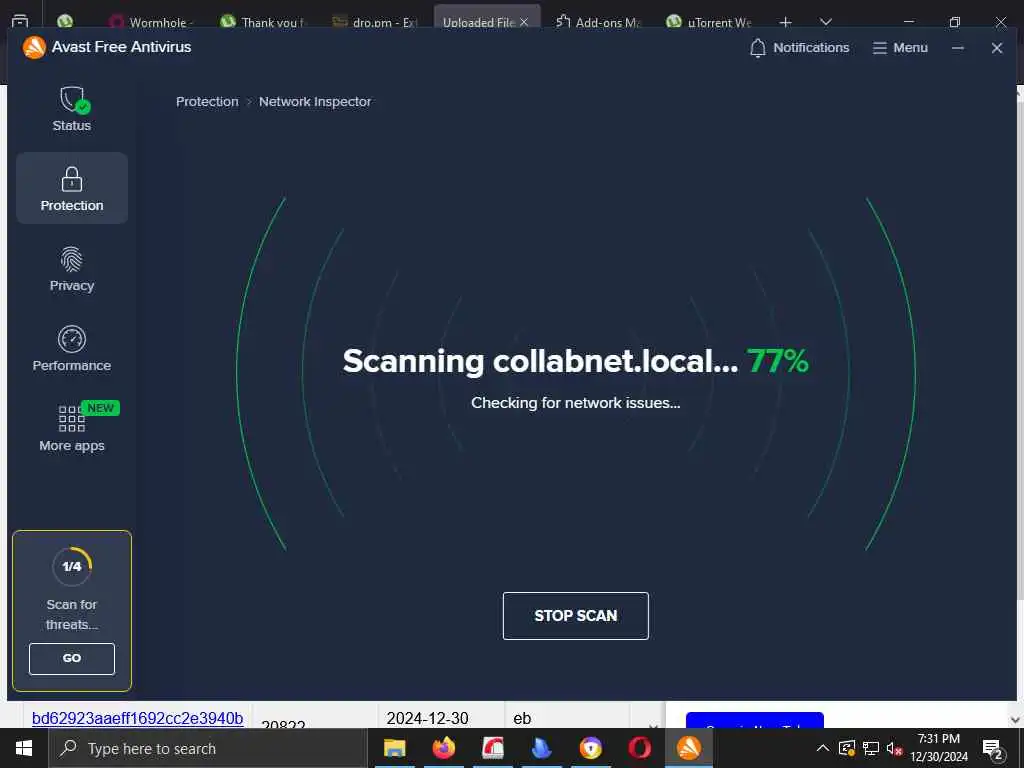
Task: Switch to the Wormhole browser tab
Action: click(152, 22)
